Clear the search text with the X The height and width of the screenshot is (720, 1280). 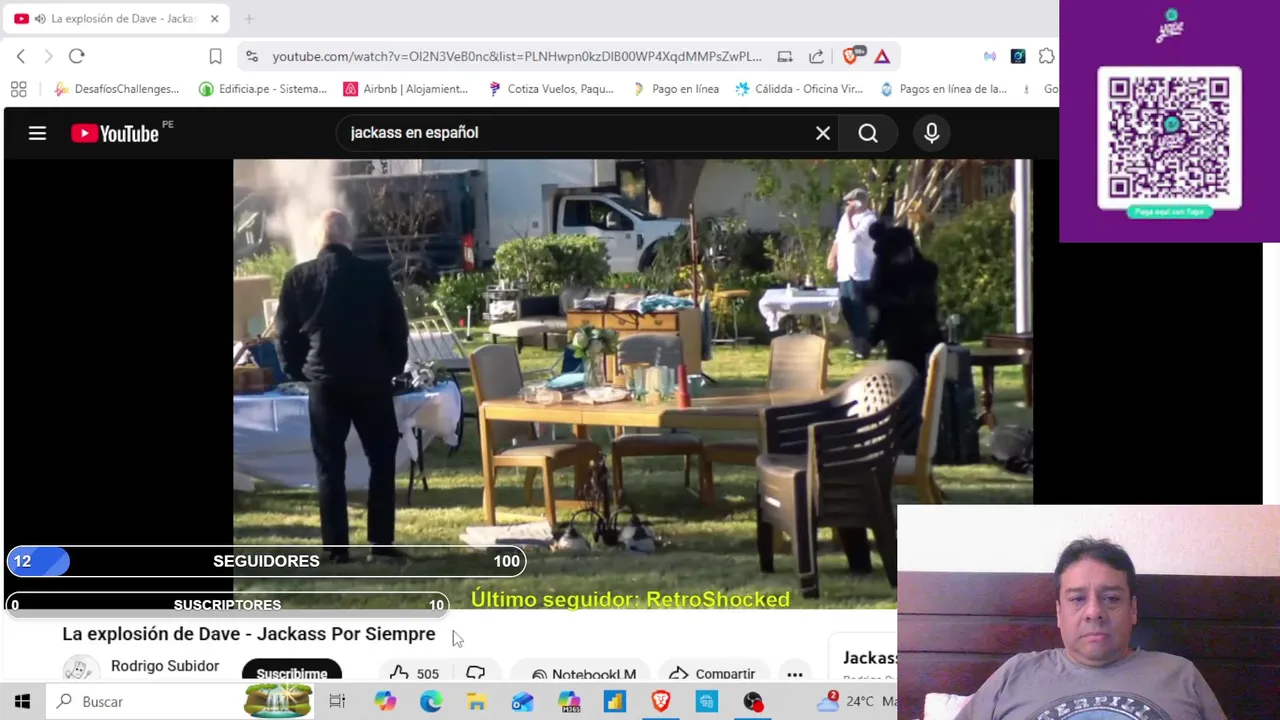pos(823,133)
